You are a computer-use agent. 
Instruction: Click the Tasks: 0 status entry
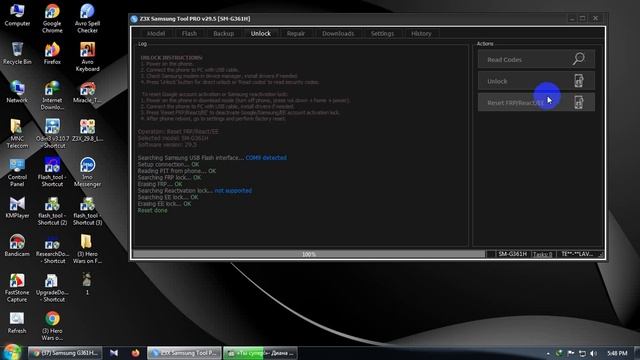(543, 254)
